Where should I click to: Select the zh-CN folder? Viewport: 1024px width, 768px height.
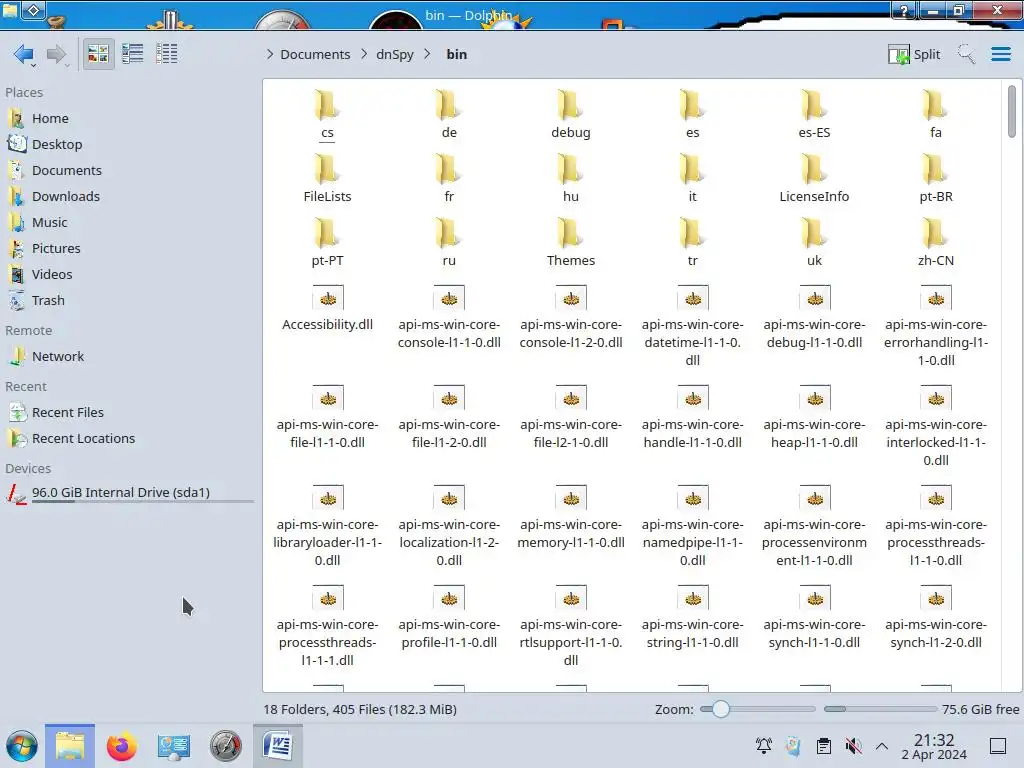tap(936, 243)
